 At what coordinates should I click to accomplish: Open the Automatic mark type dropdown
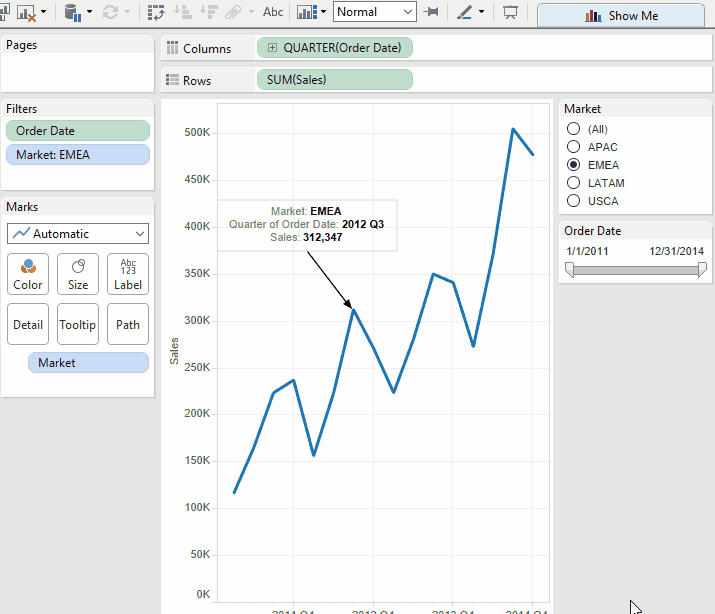[78, 233]
